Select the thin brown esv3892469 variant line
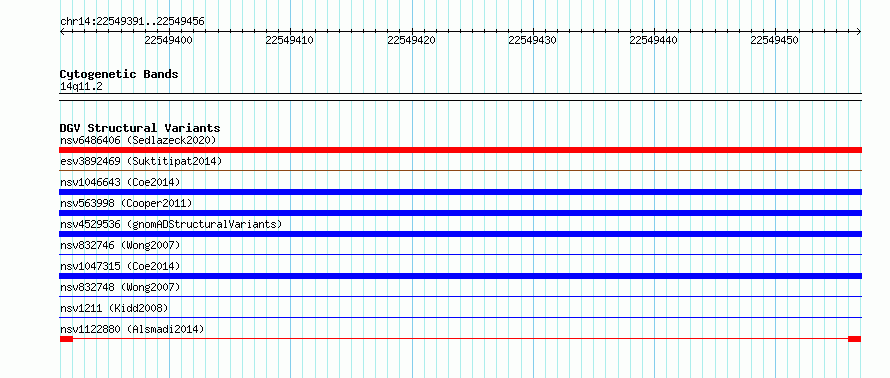 pos(460,170)
